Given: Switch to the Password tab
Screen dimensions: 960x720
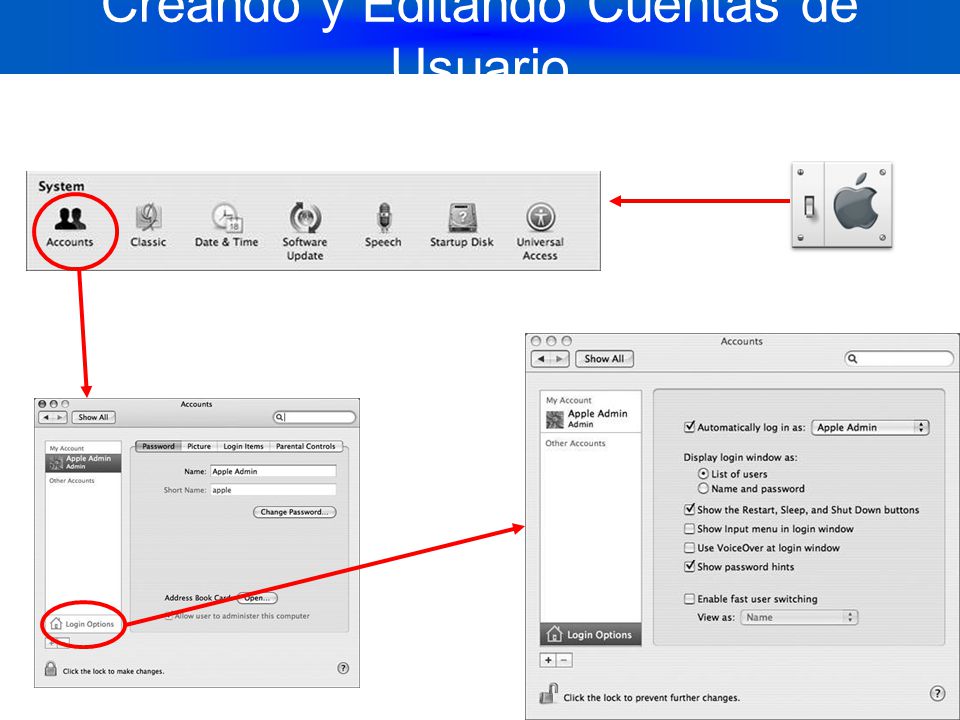Looking at the screenshot, I should [x=158, y=446].
